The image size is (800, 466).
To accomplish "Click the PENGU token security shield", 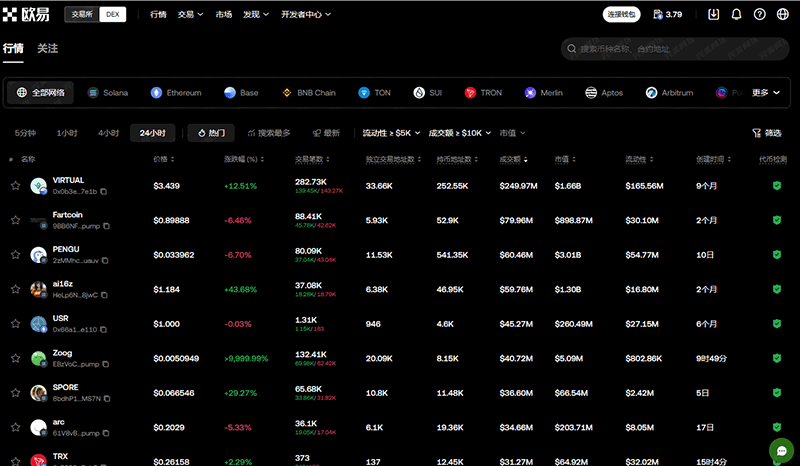I will pos(777,255).
